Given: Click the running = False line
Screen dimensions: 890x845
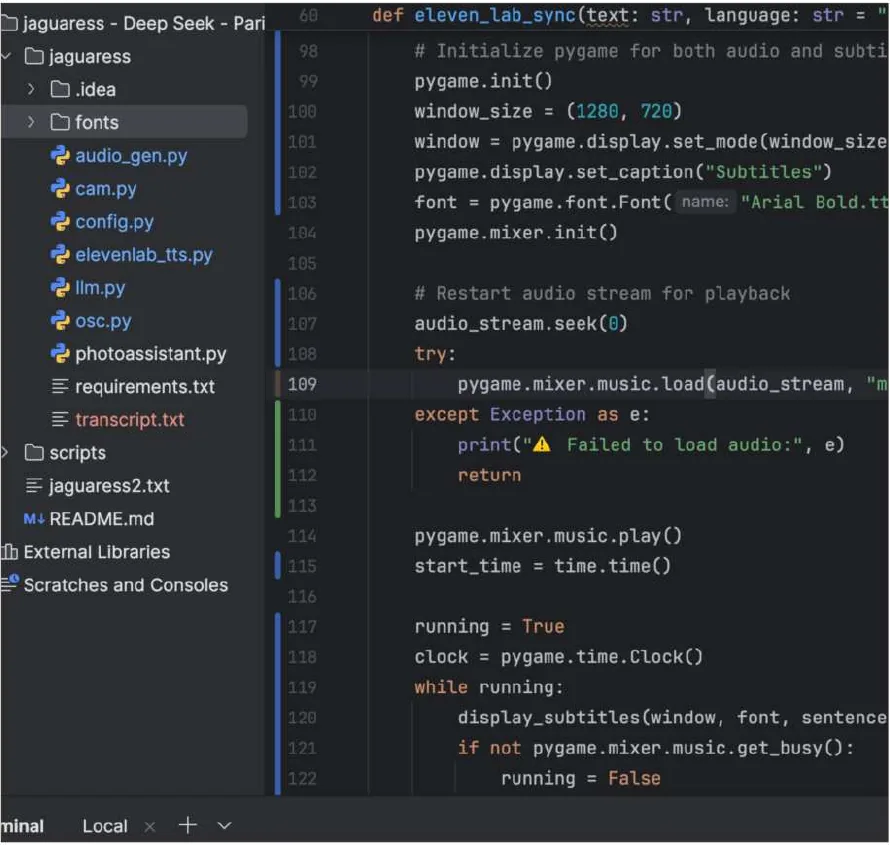Looking at the screenshot, I should click(x=581, y=779).
